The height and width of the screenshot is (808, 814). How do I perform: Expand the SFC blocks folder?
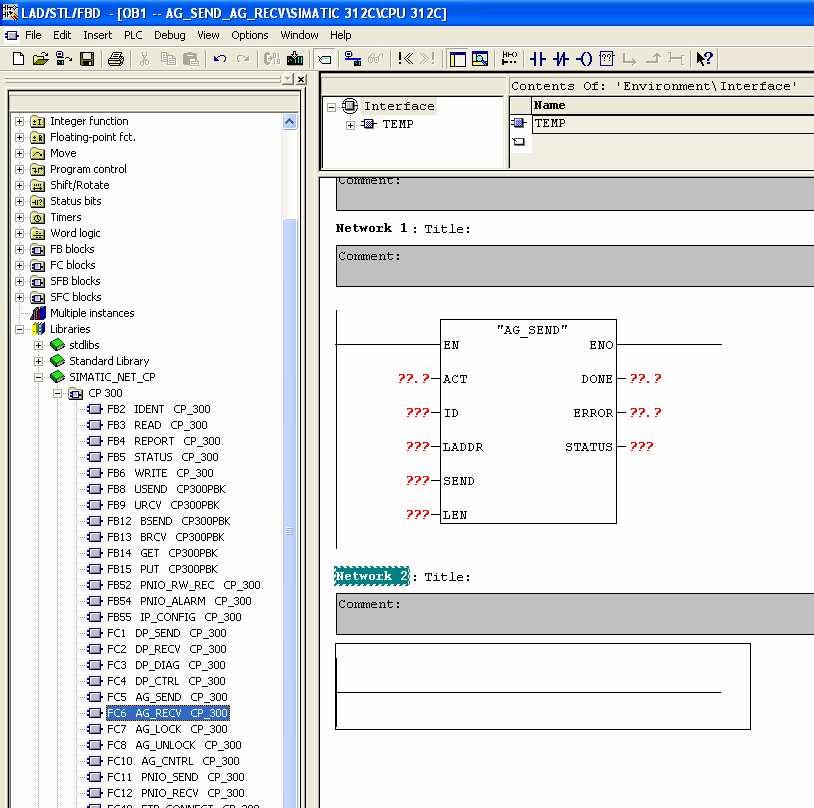point(19,298)
